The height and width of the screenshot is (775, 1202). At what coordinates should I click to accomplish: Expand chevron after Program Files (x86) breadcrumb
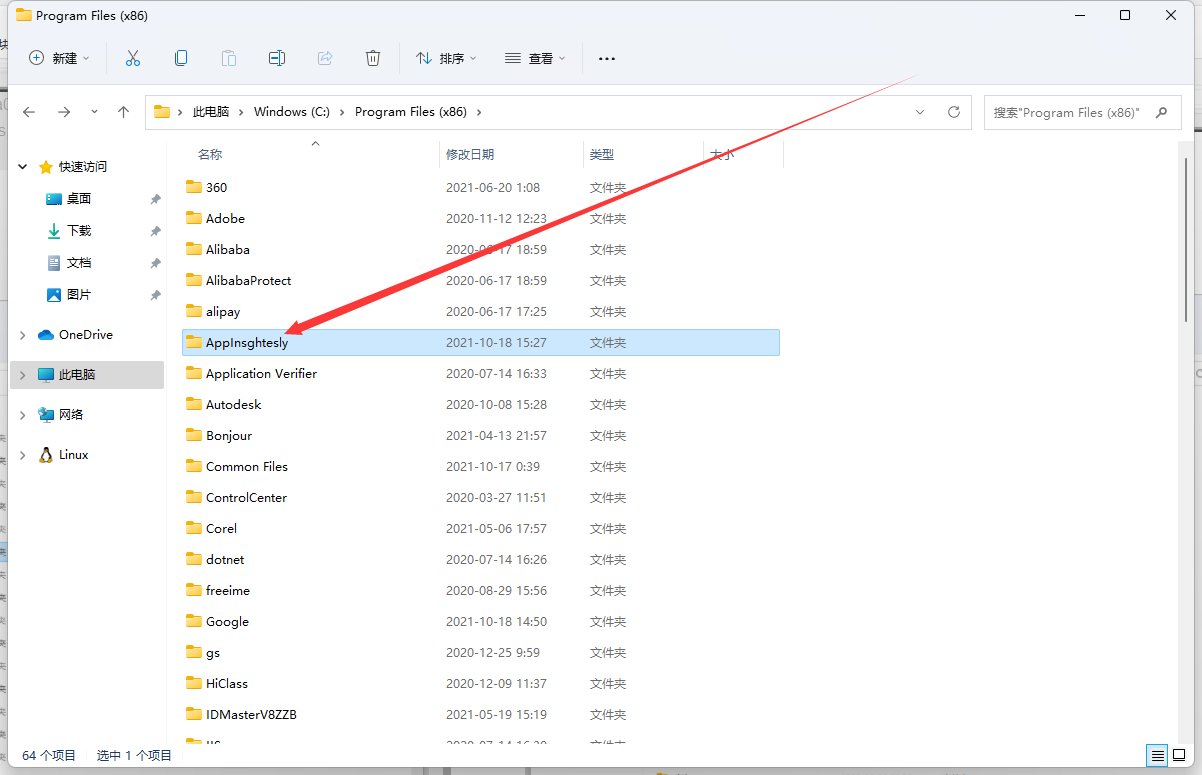click(x=479, y=112)
